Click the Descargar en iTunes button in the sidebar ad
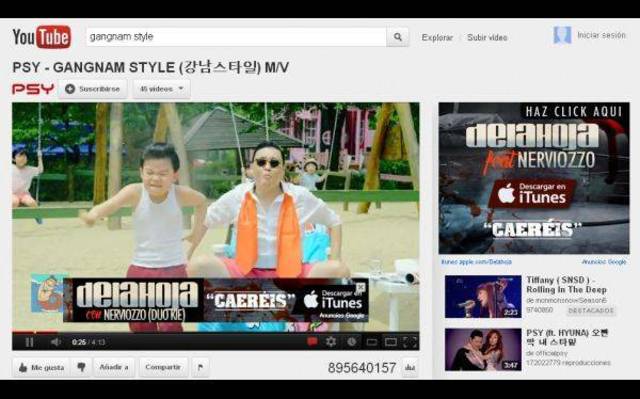Screen dimensions: 640x399 click(x=533, y=194)
